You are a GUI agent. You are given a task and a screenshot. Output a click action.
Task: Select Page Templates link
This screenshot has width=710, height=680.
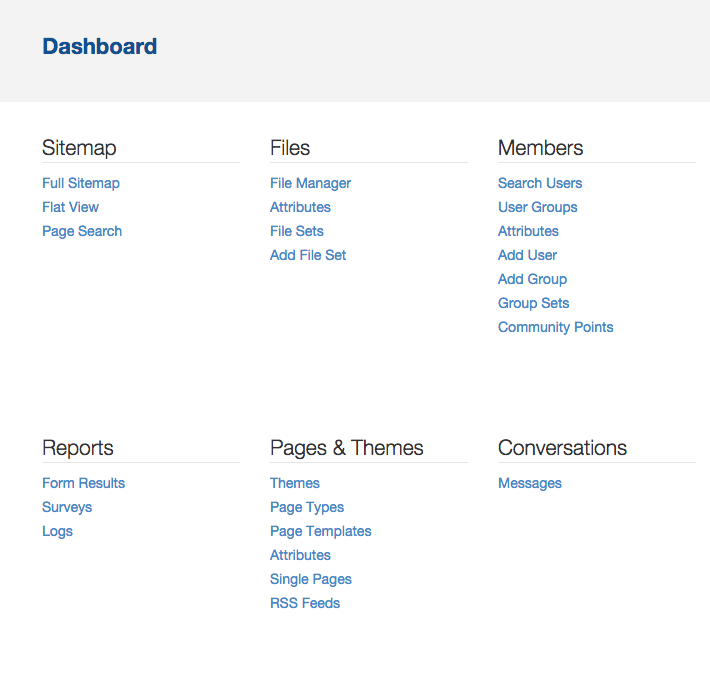[x=321, y=532]
